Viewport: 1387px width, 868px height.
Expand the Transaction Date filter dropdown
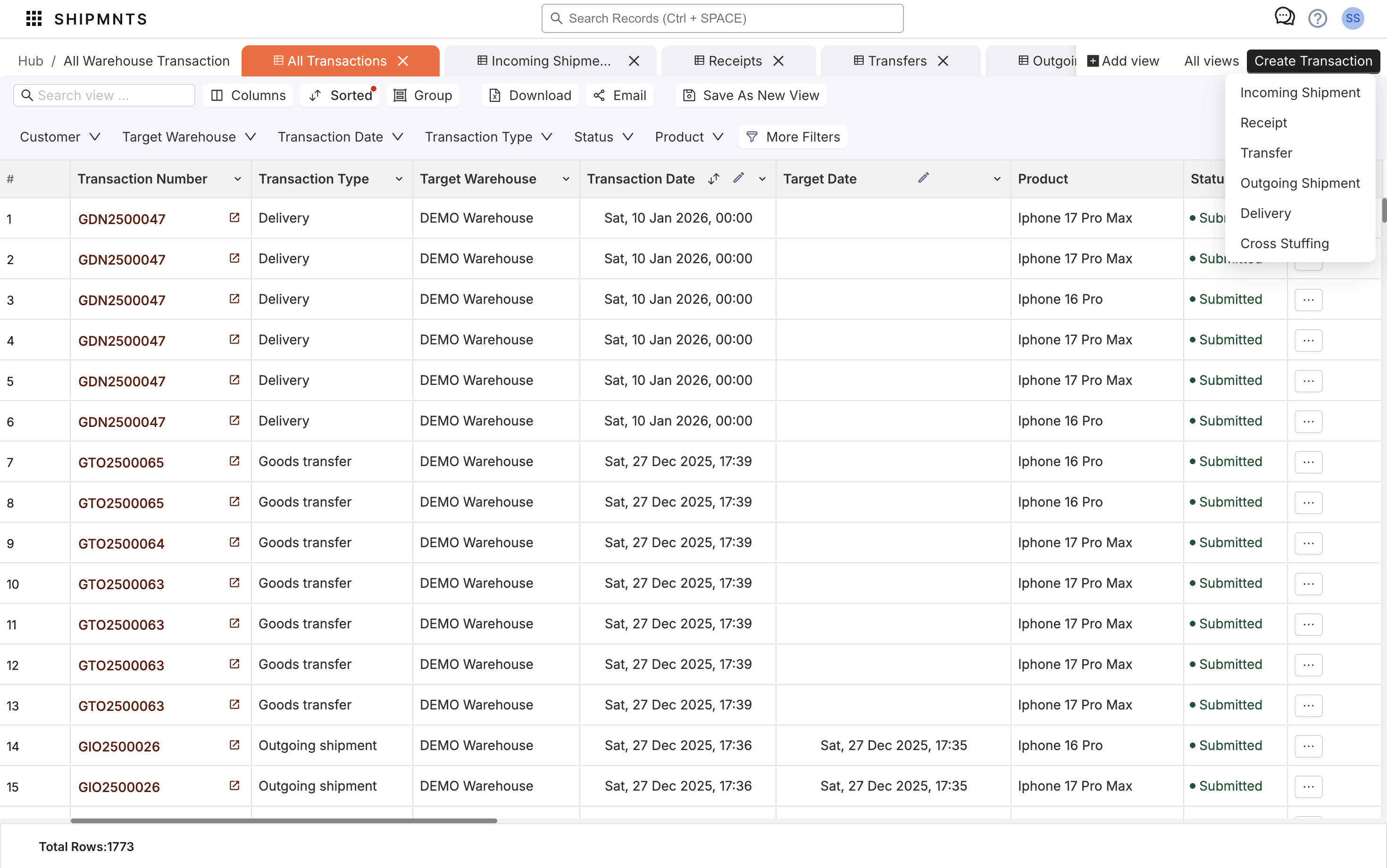click(341, 137)
